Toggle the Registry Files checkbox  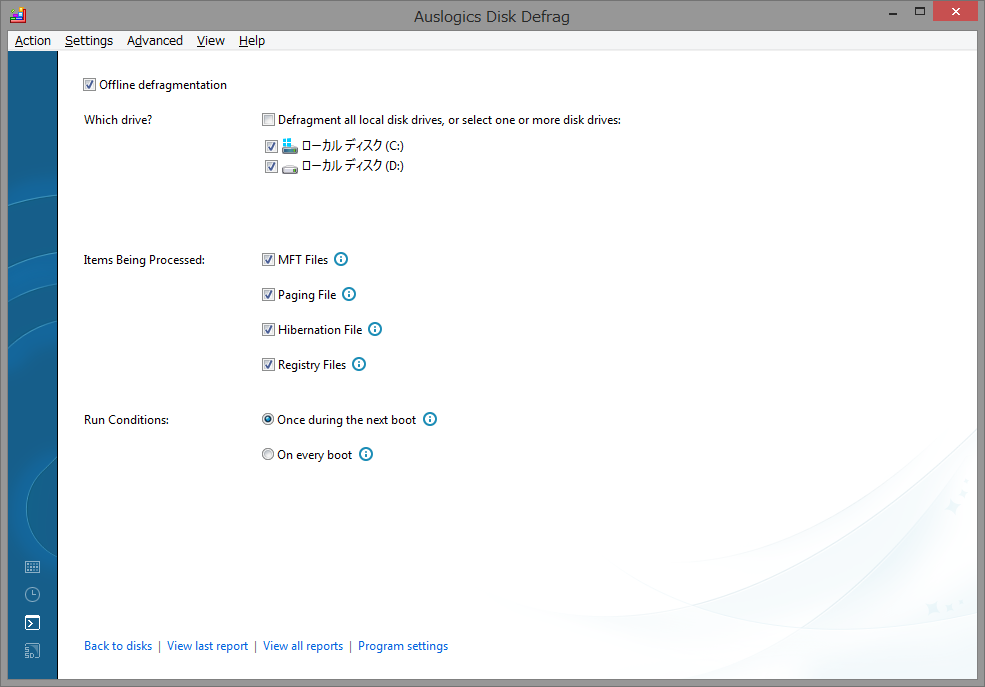[268, 364]
